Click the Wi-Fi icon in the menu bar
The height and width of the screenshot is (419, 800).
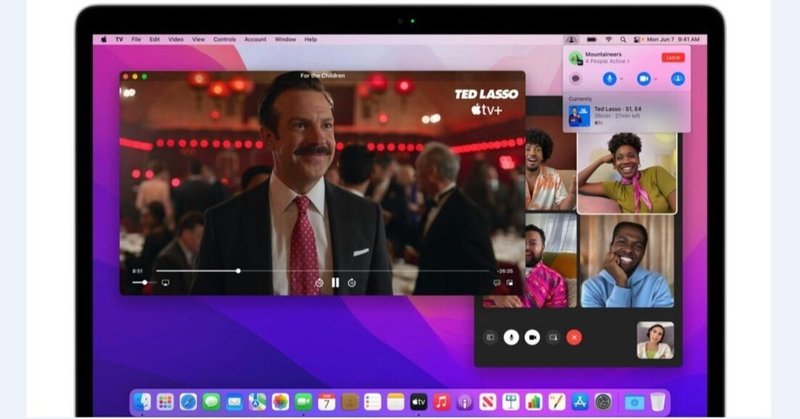click(609, 39)
